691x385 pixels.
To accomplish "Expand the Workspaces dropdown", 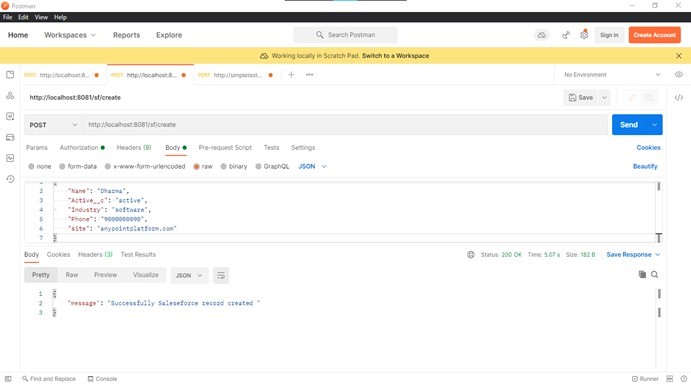I will 70,35.
